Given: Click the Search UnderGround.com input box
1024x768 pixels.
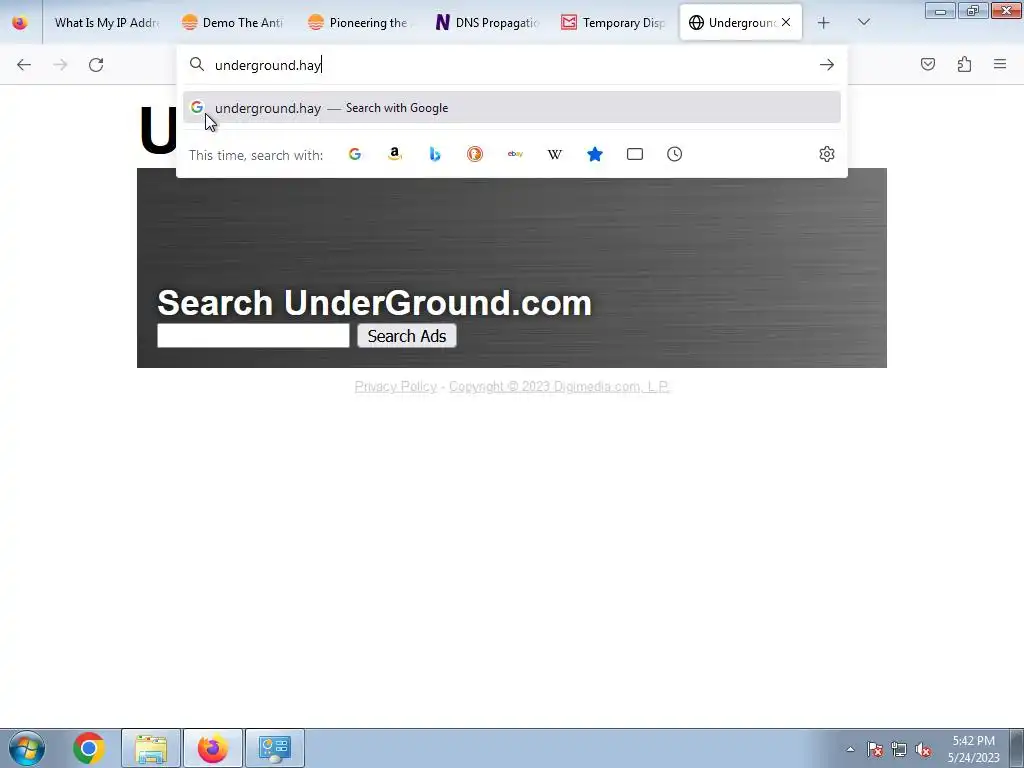Looking at the screenshot, I should point(253,336).
